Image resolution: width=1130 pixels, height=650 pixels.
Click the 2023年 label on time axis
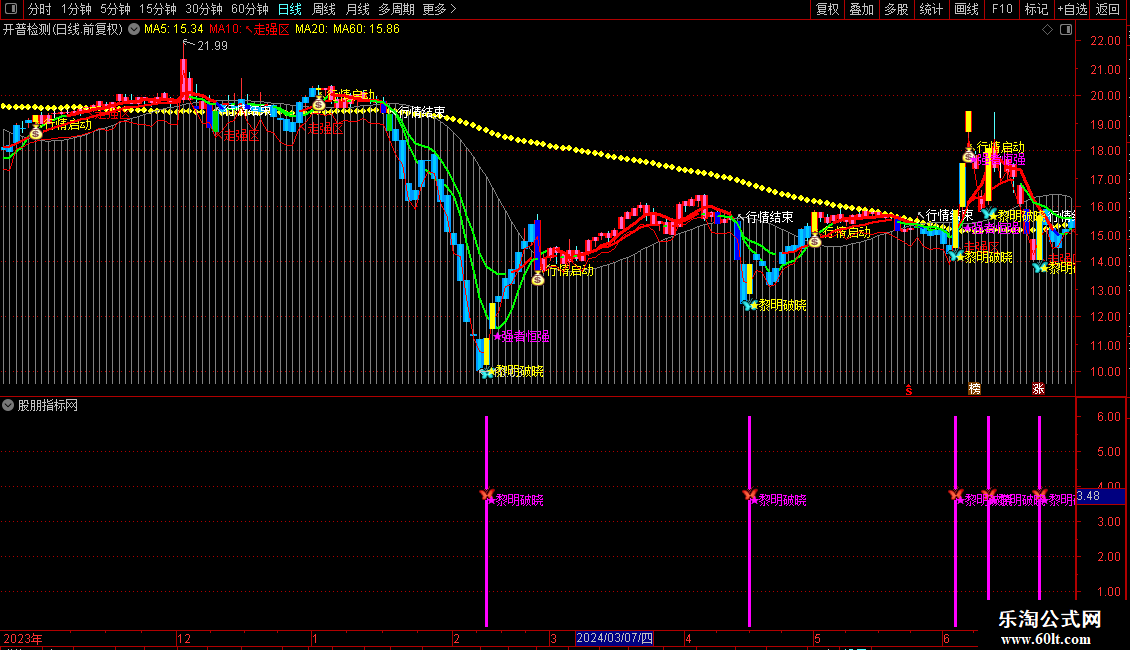tap(22, 639)
